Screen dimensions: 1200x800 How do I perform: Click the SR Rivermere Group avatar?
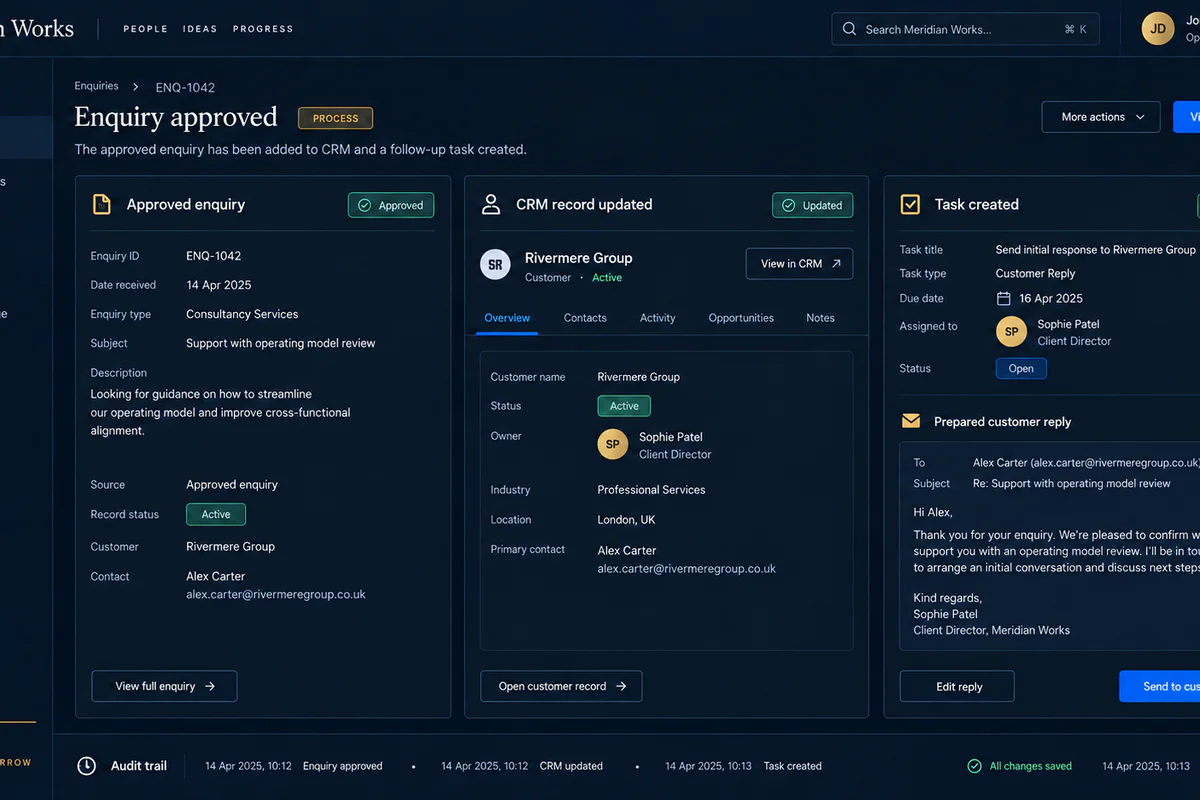(495, 264)
